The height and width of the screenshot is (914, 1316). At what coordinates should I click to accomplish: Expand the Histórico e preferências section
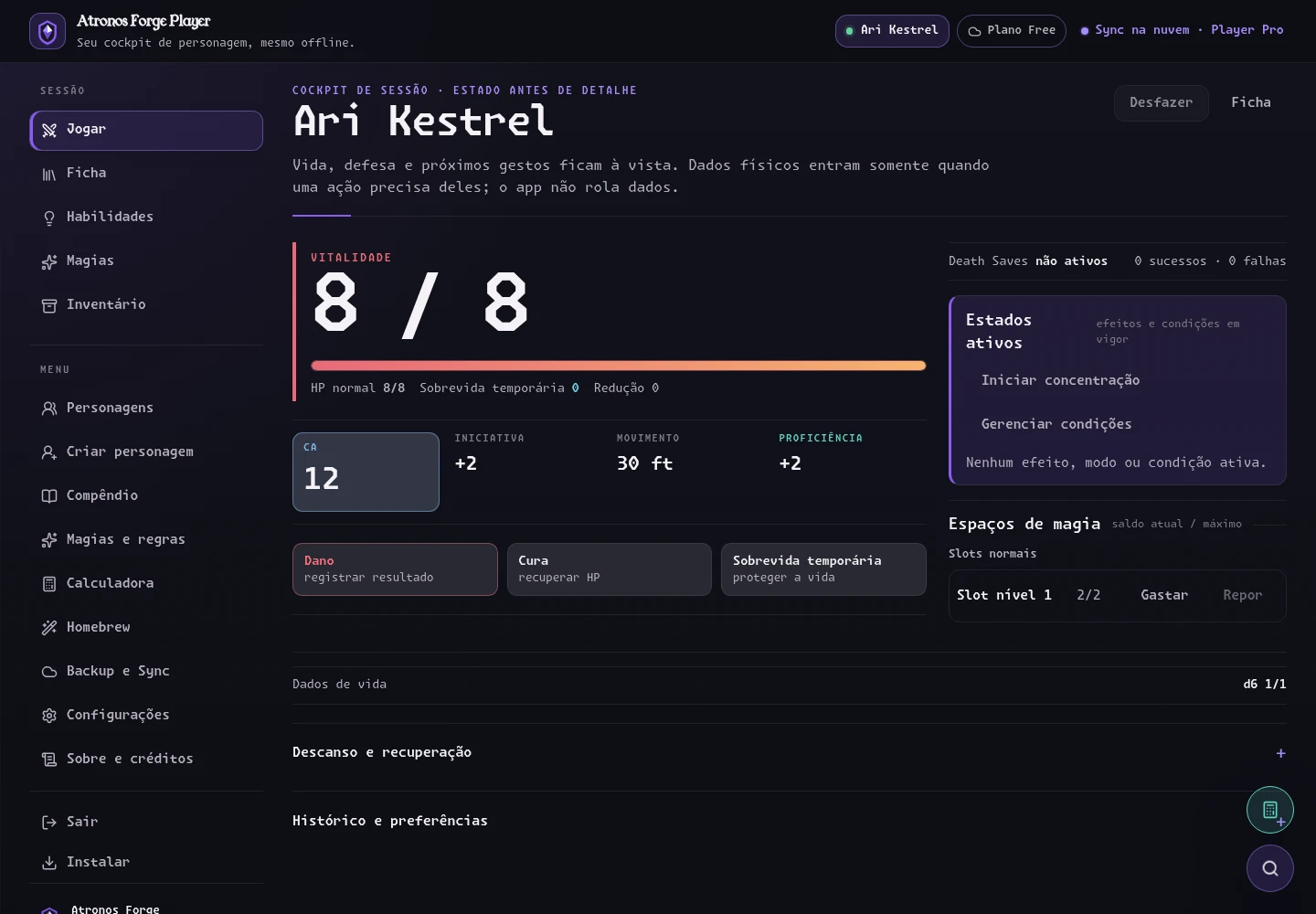[x=790, y=821]
